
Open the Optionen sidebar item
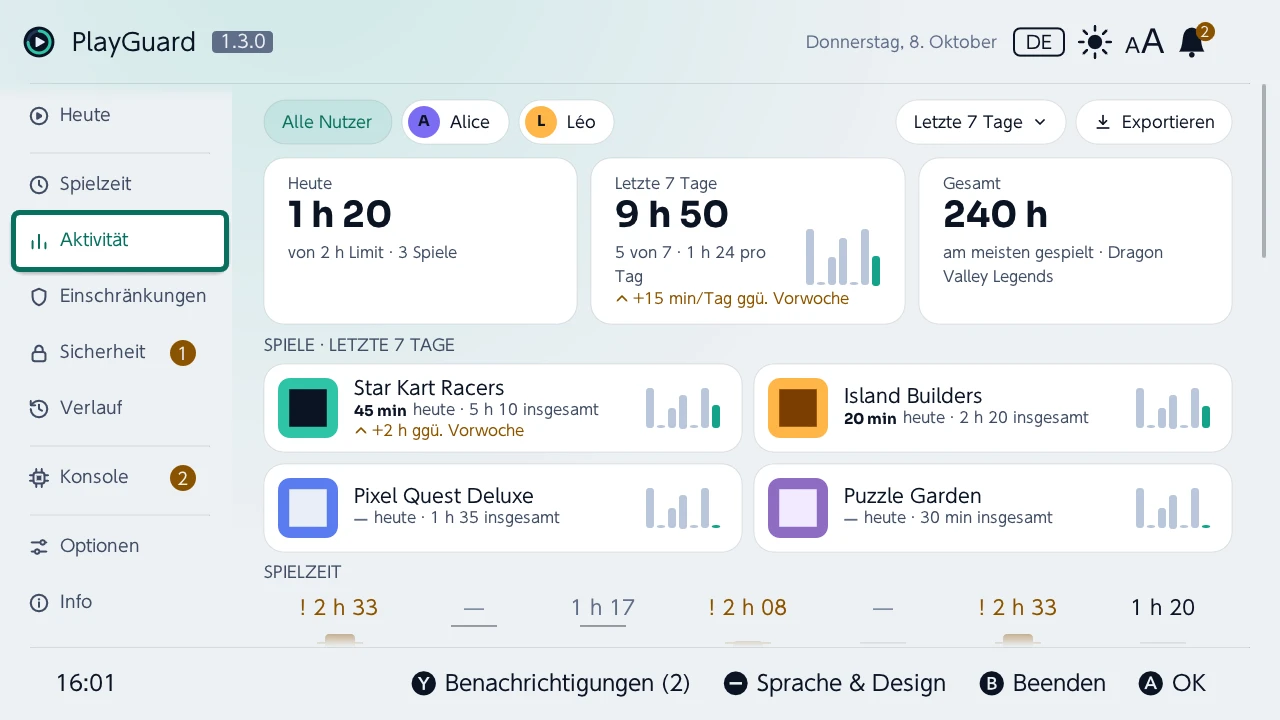(120, 546)
